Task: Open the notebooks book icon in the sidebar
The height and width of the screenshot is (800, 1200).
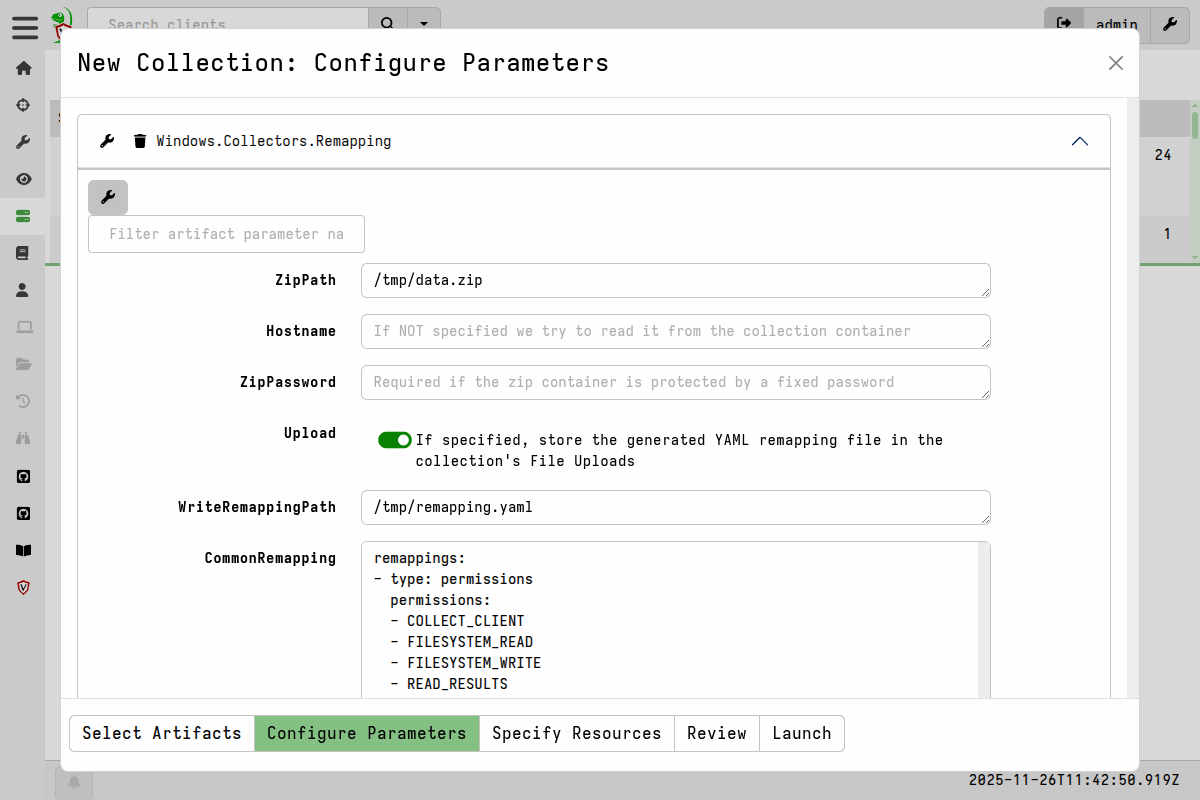Action: (x=23, y=253)
